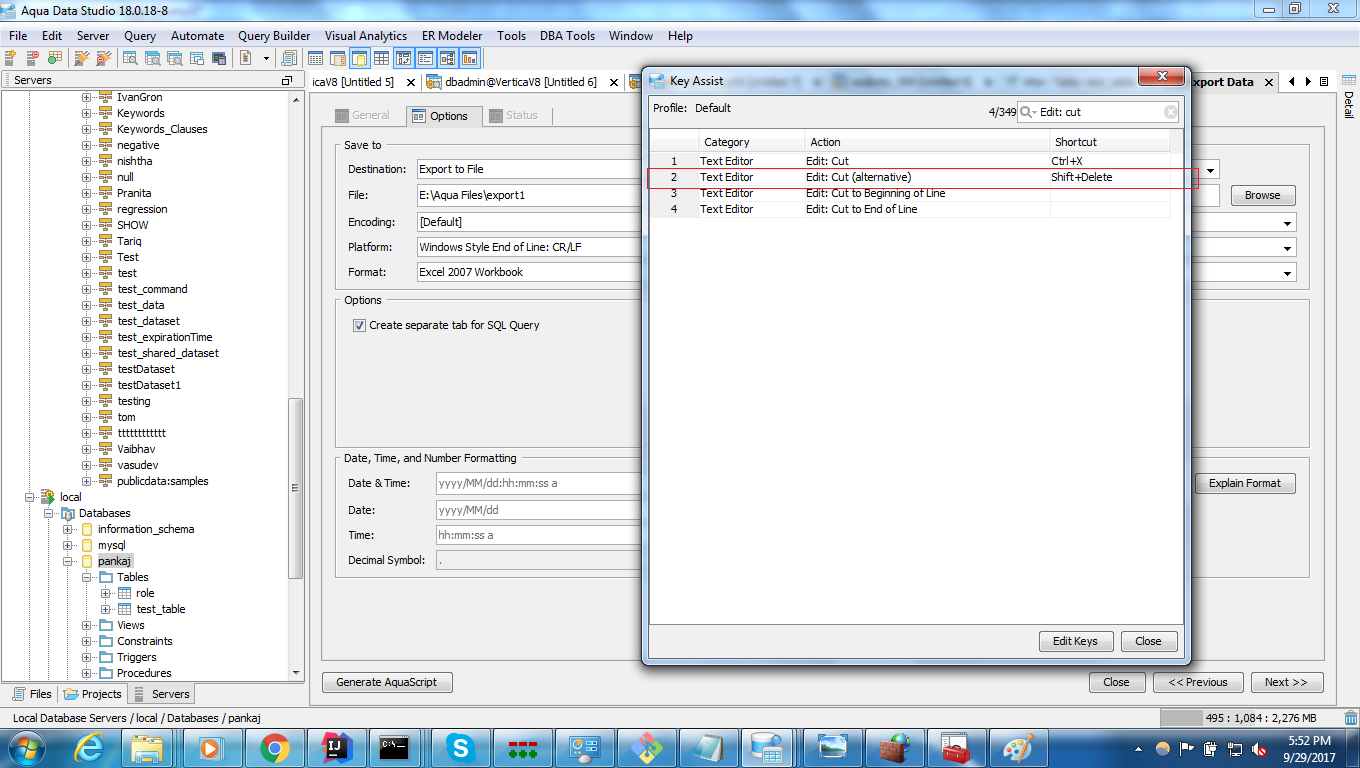Click Close button in Key Assist dialog

(1148, 641)
